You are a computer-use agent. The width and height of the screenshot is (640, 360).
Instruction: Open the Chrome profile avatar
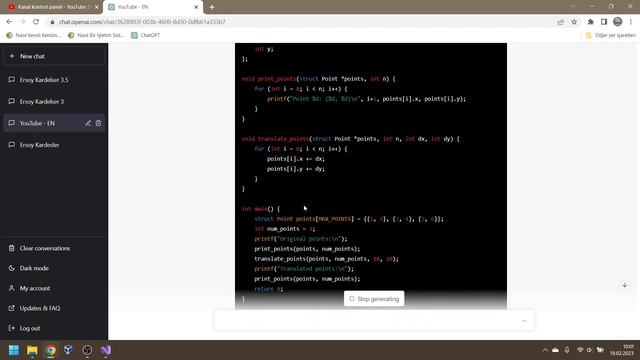point(618,22)
